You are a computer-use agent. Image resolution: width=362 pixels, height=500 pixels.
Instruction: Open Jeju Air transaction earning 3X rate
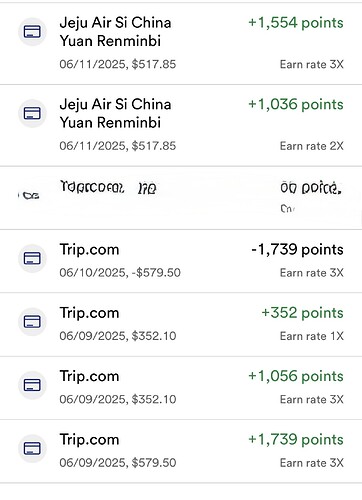coord(115,32)
